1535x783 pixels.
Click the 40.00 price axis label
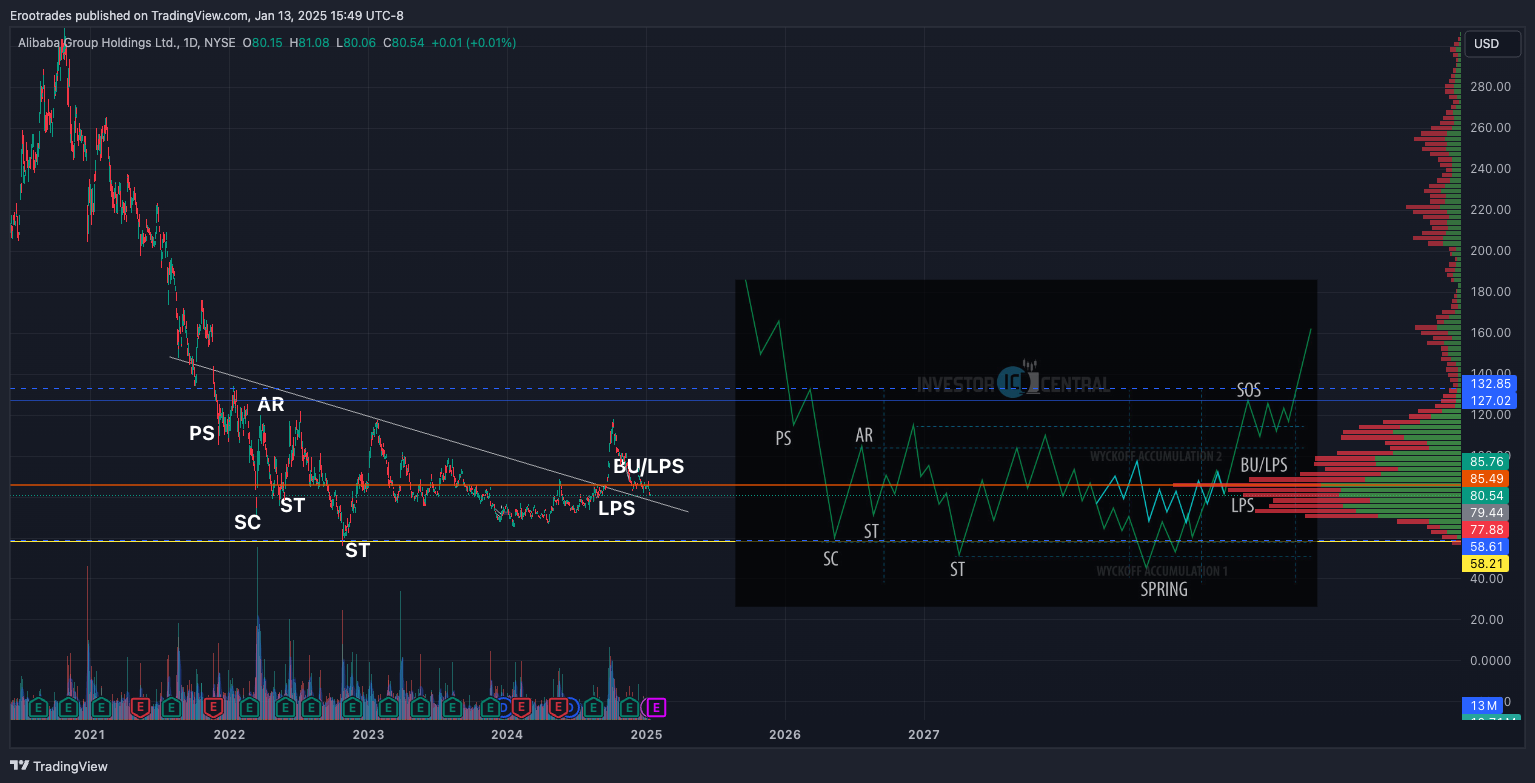(x=1487, y=579)
